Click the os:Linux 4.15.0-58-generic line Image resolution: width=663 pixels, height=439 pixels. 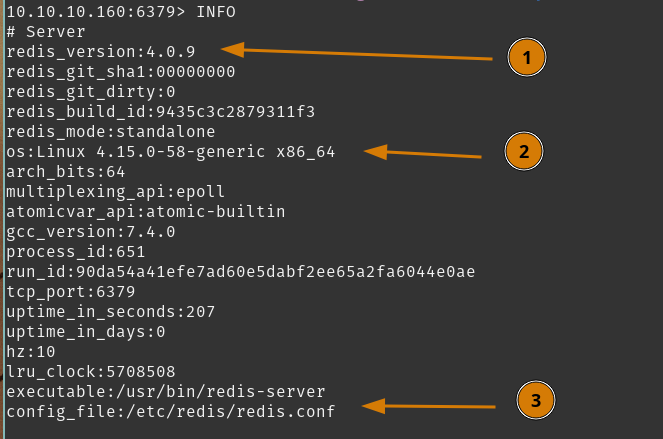coord(170,152)
